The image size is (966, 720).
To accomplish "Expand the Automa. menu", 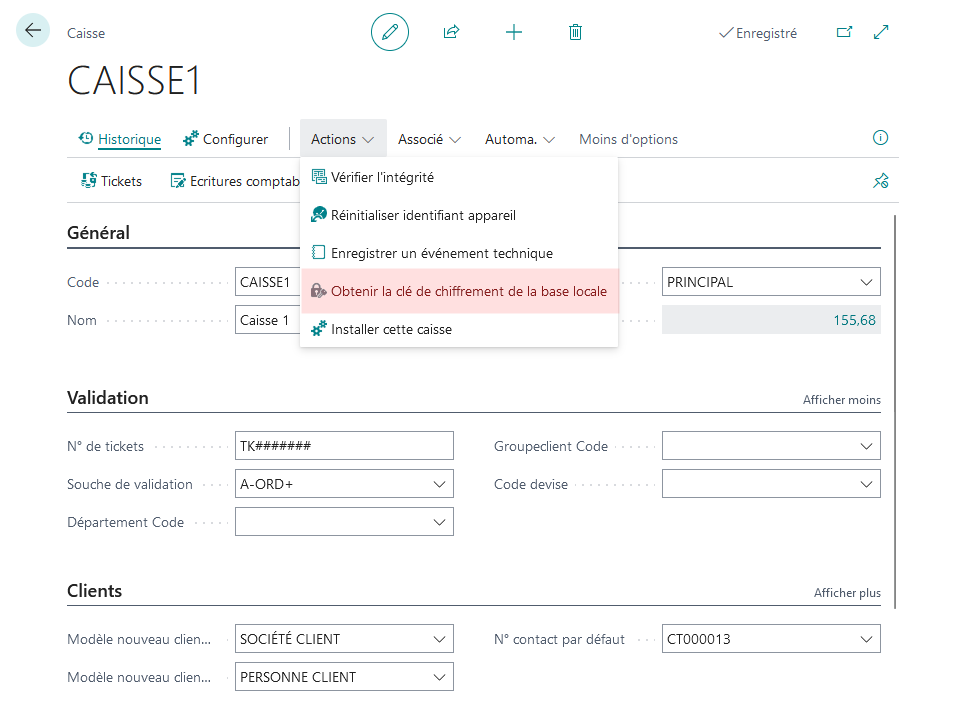I will coord(520,139).
